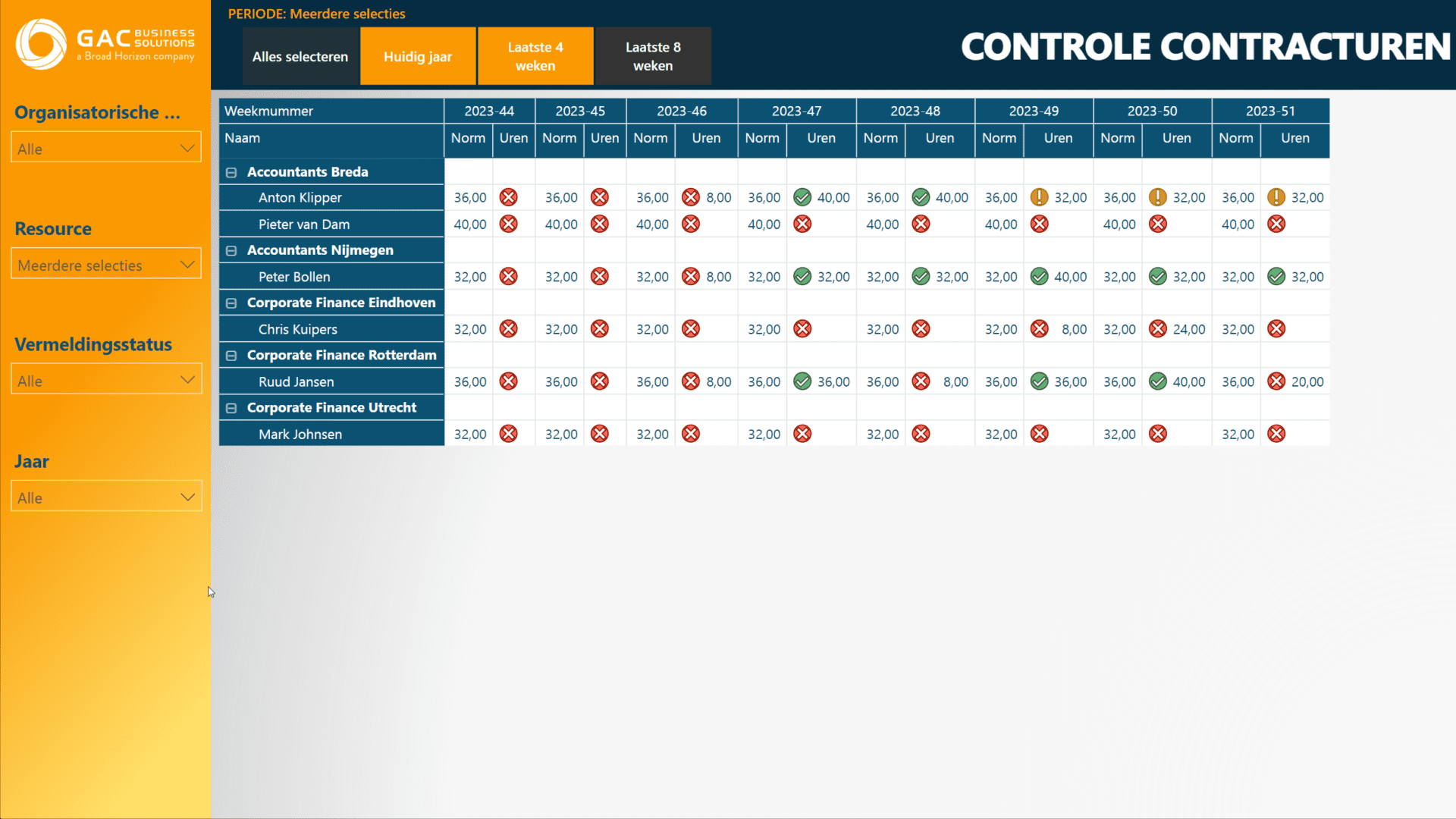Image resolution: width=1456 pixels, height=819 pixels.
Task: Open the Vermeldingsstatus dropdown
Action: (106, 380)
